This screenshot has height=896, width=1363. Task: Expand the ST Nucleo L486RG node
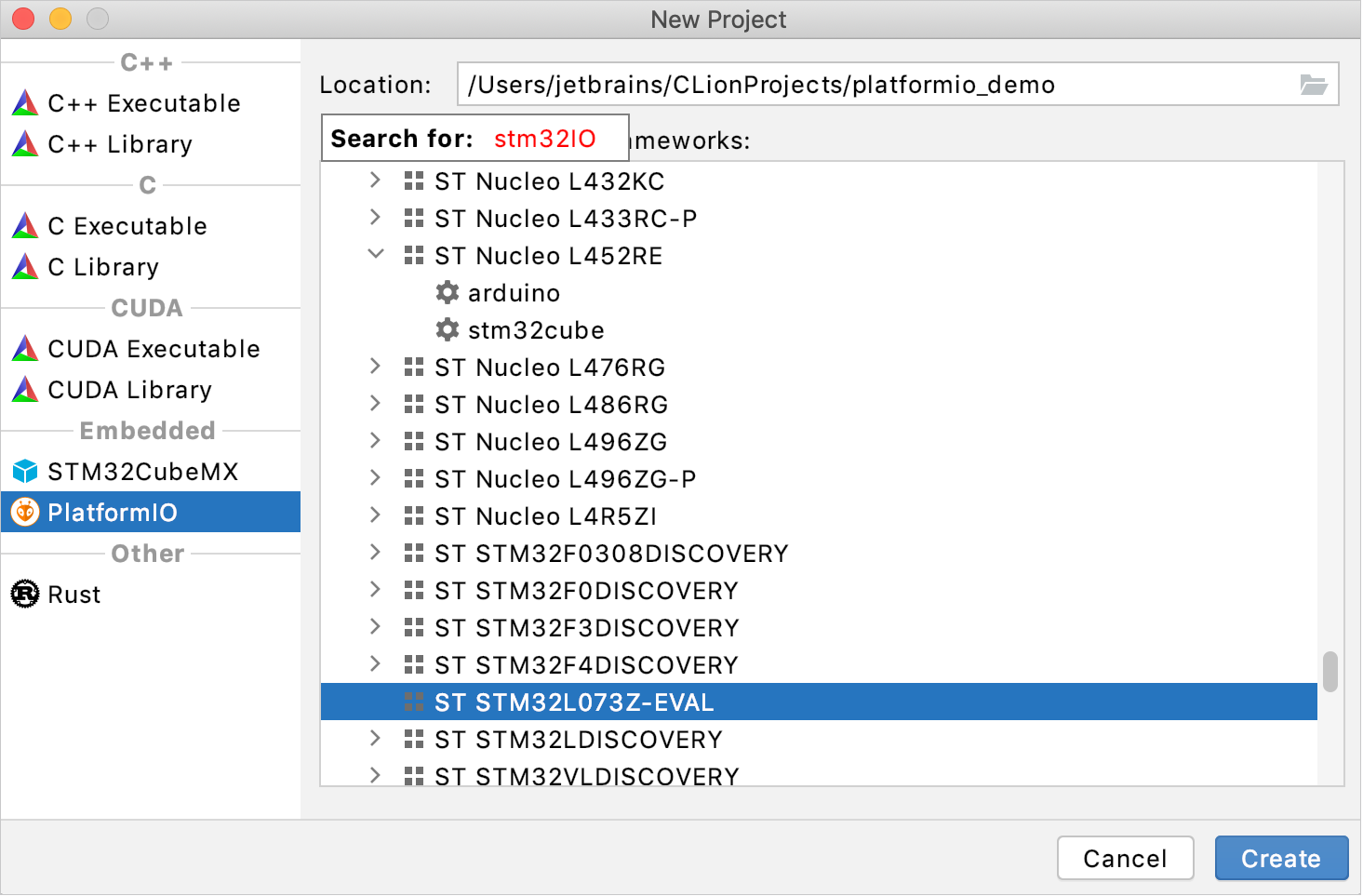coord(375,403)
